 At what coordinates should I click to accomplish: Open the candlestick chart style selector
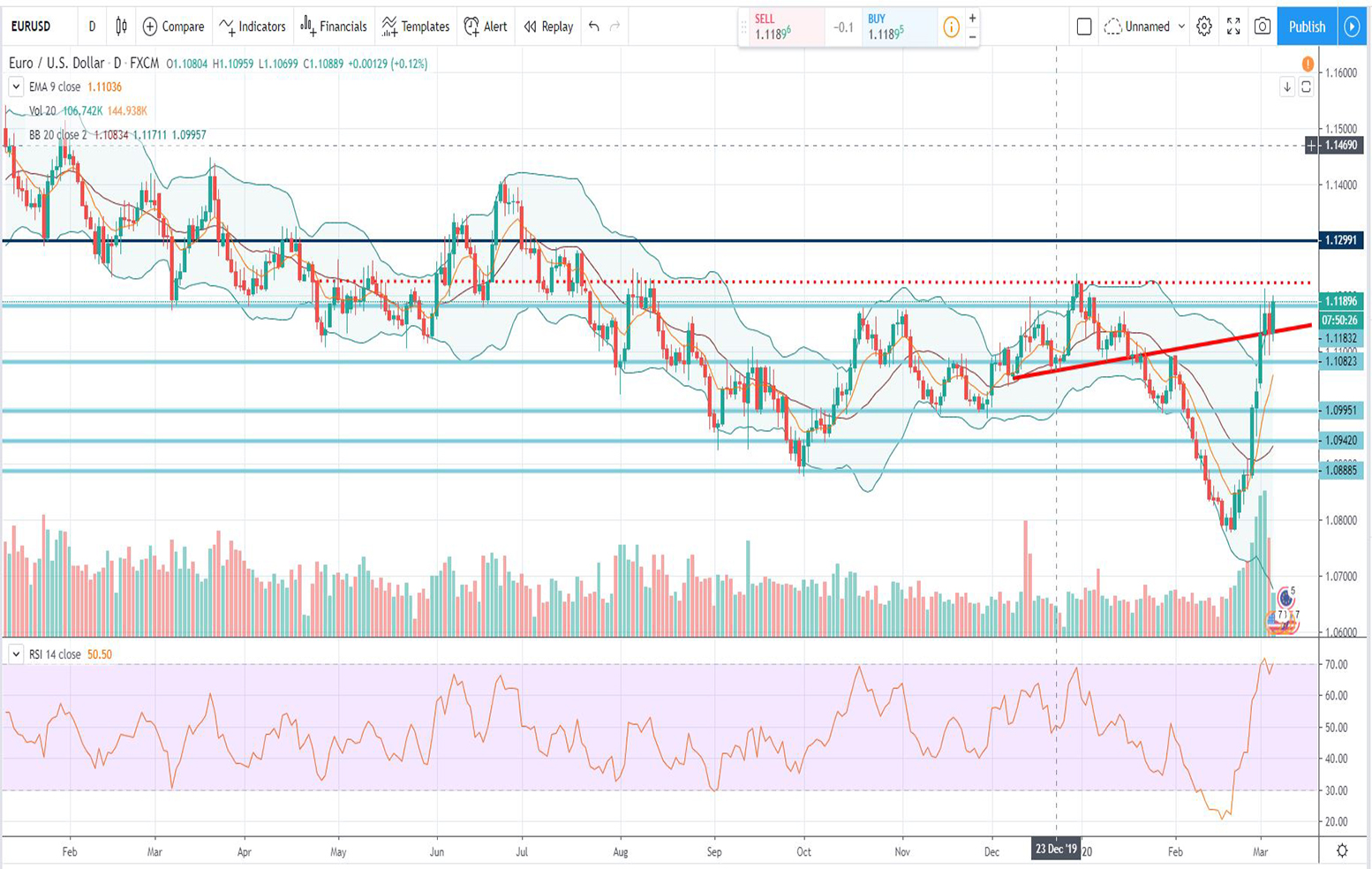pos(121,26)
